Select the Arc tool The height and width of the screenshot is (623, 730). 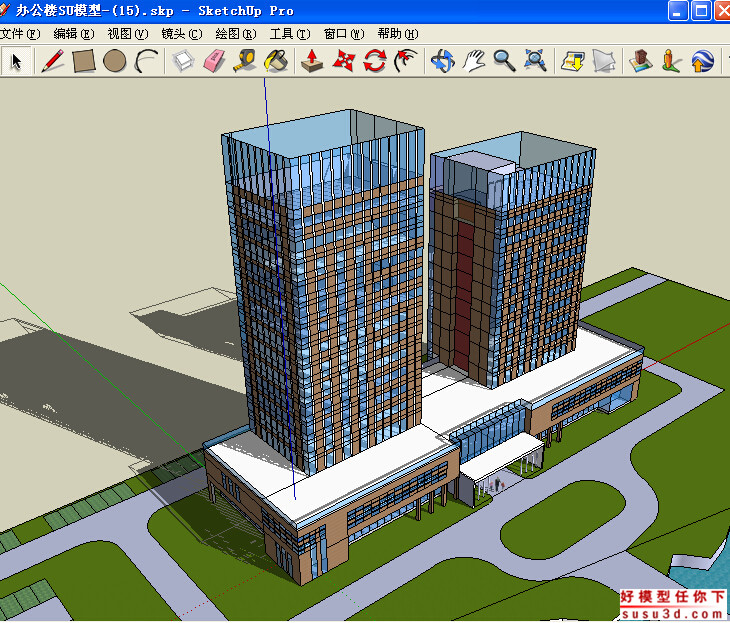coord(146,61)
